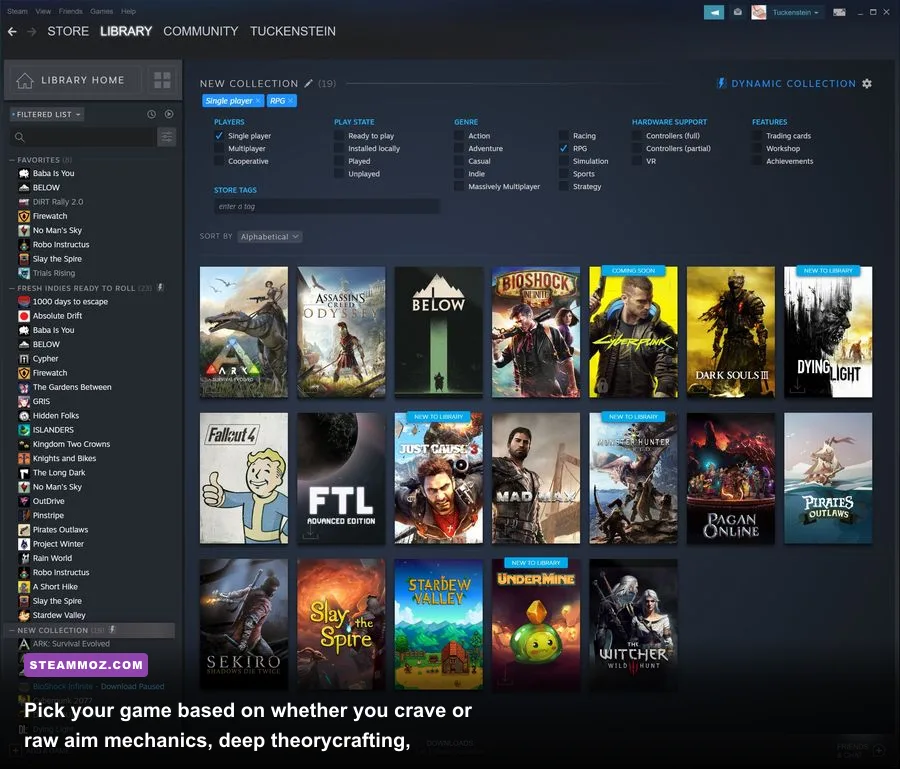Screen dimensions: 900x769
Task: Select 1000 days to escape in sidebar
Action: pos(70,302)
